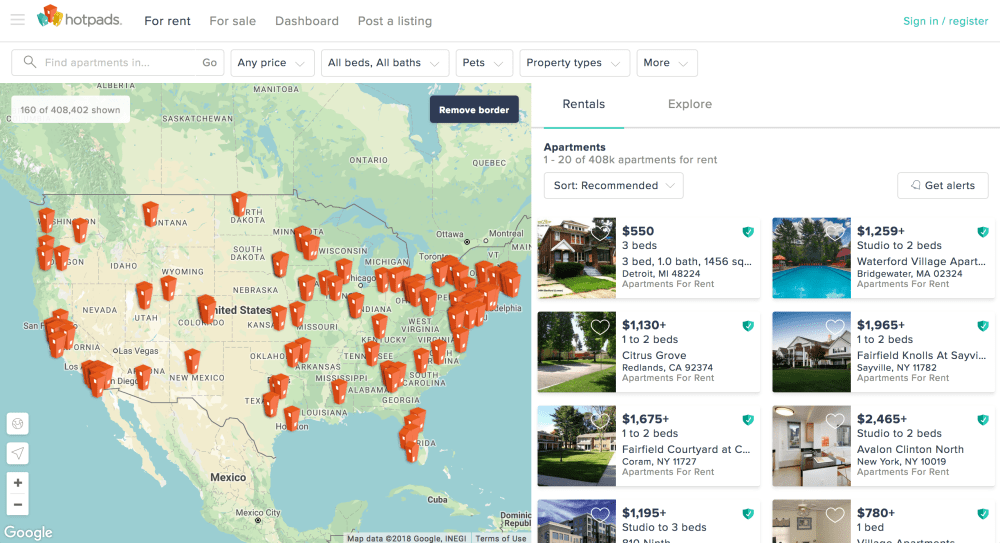Favorite the $550 Detroit listing heart

[x=600, y=233]
